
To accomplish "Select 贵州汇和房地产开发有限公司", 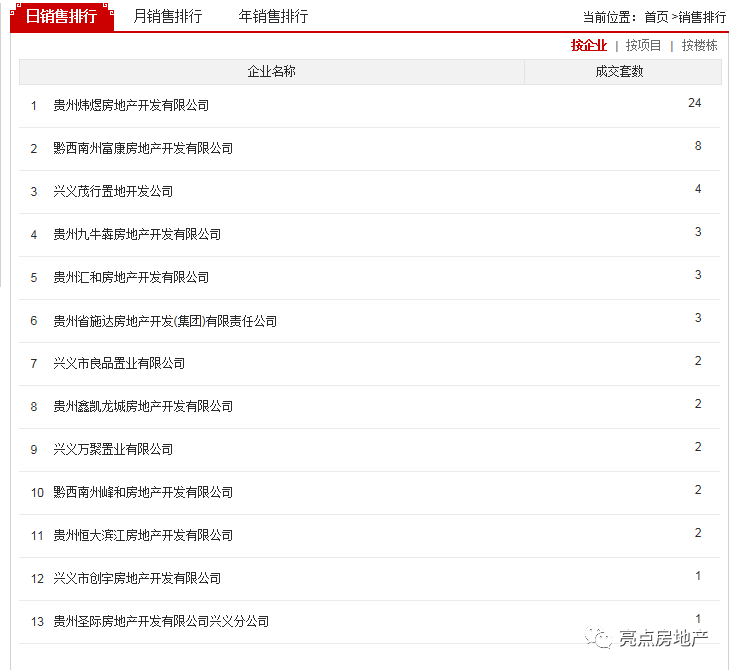I will pos(131,277).
